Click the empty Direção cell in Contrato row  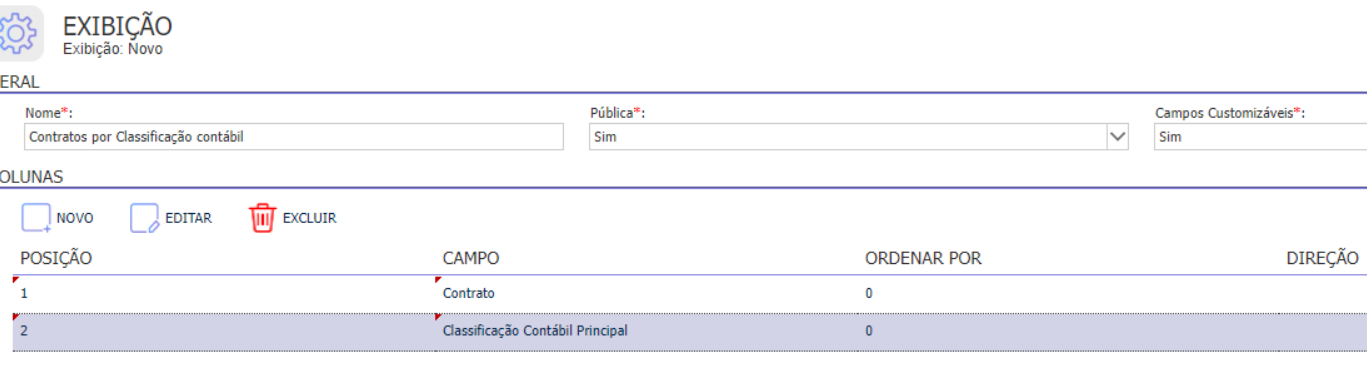tap(1323, 294)
